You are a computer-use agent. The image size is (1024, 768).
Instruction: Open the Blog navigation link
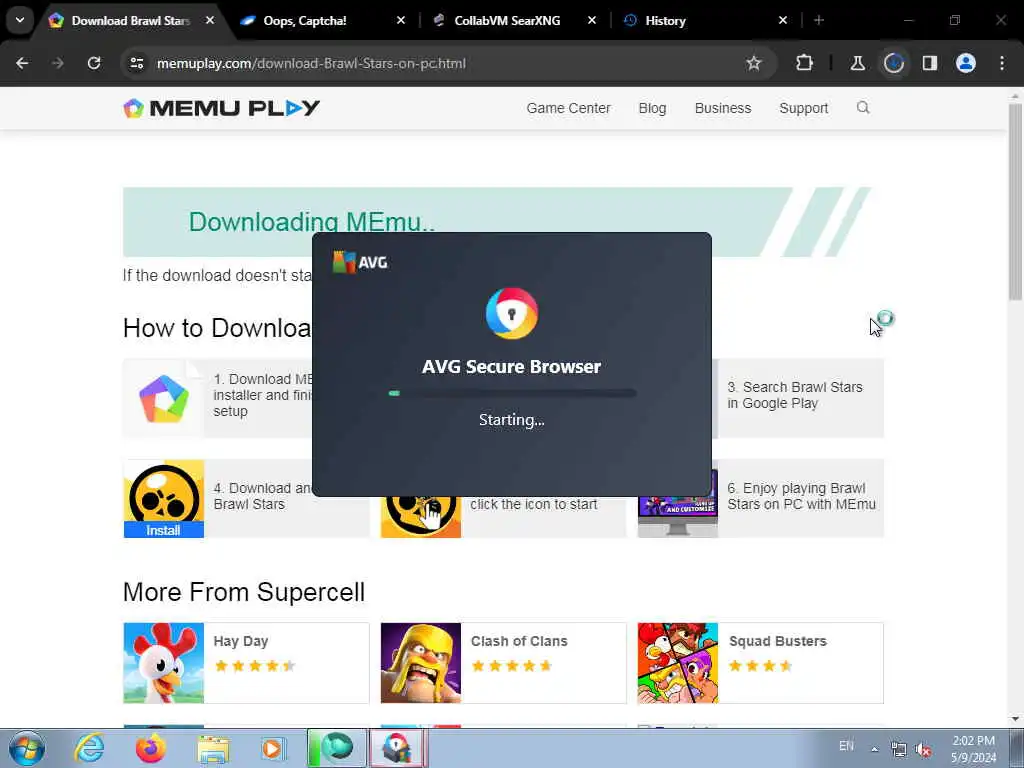pos(652,108)
